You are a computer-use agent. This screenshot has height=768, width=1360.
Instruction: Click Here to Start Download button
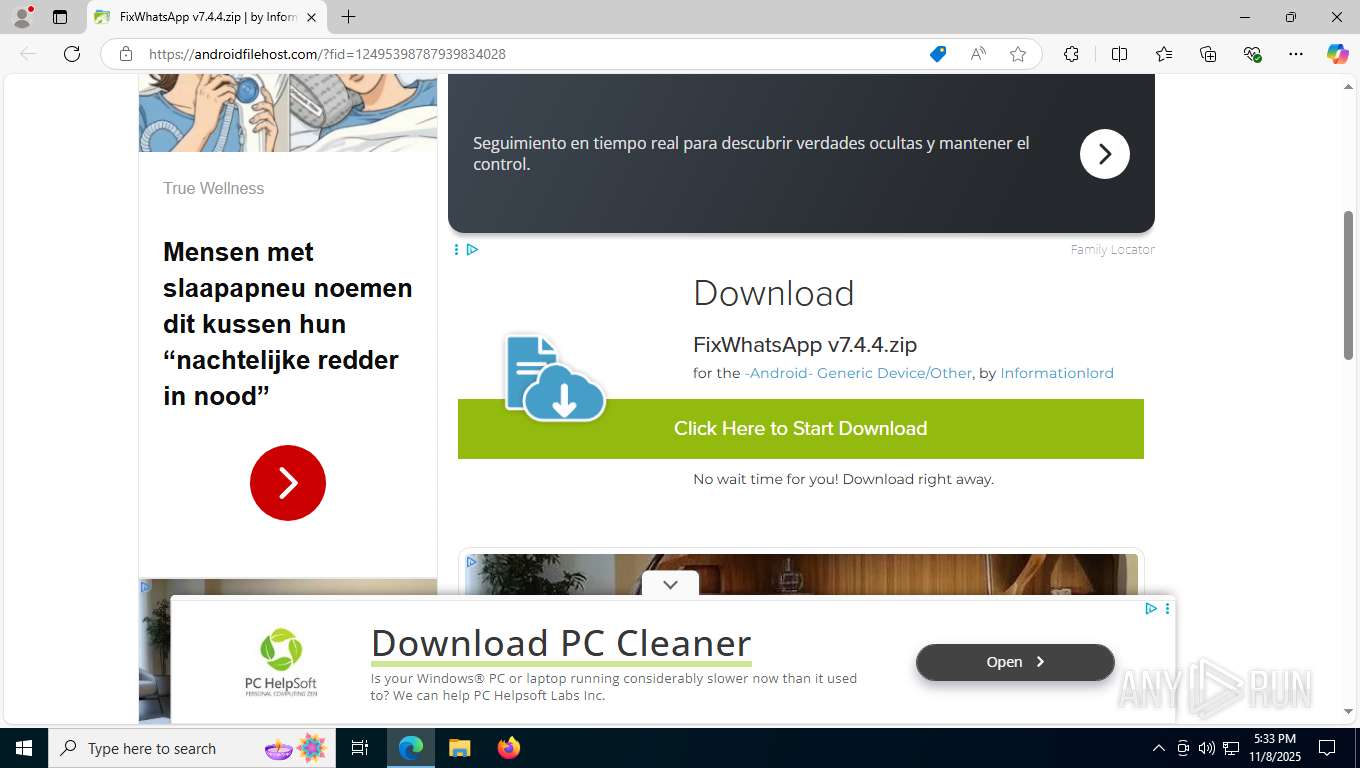click(801, 429)
